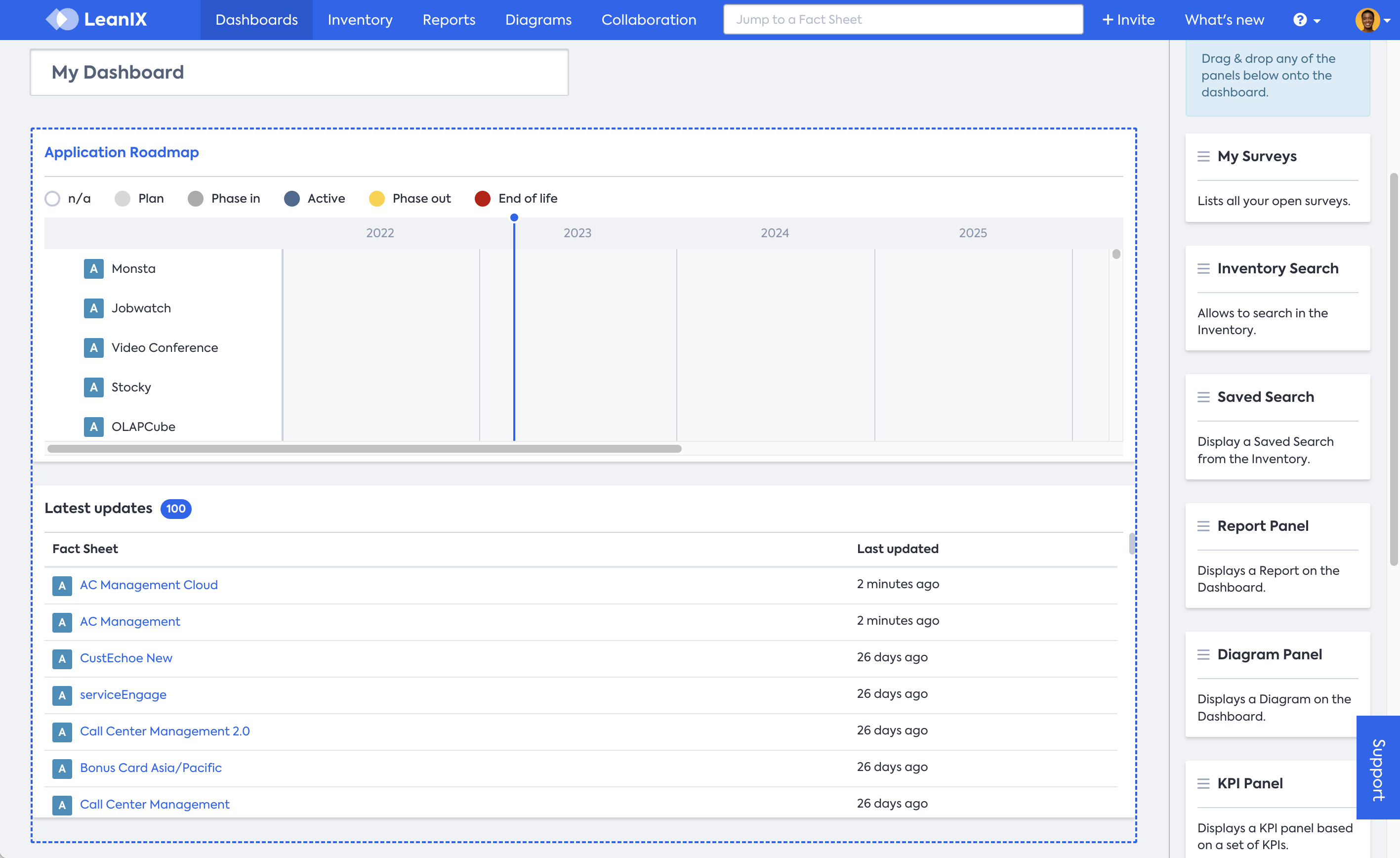Viewport: 1400px width, 858px height.
Task: Open the AC Management Cloud fact sheet
Action: point(149,585)
